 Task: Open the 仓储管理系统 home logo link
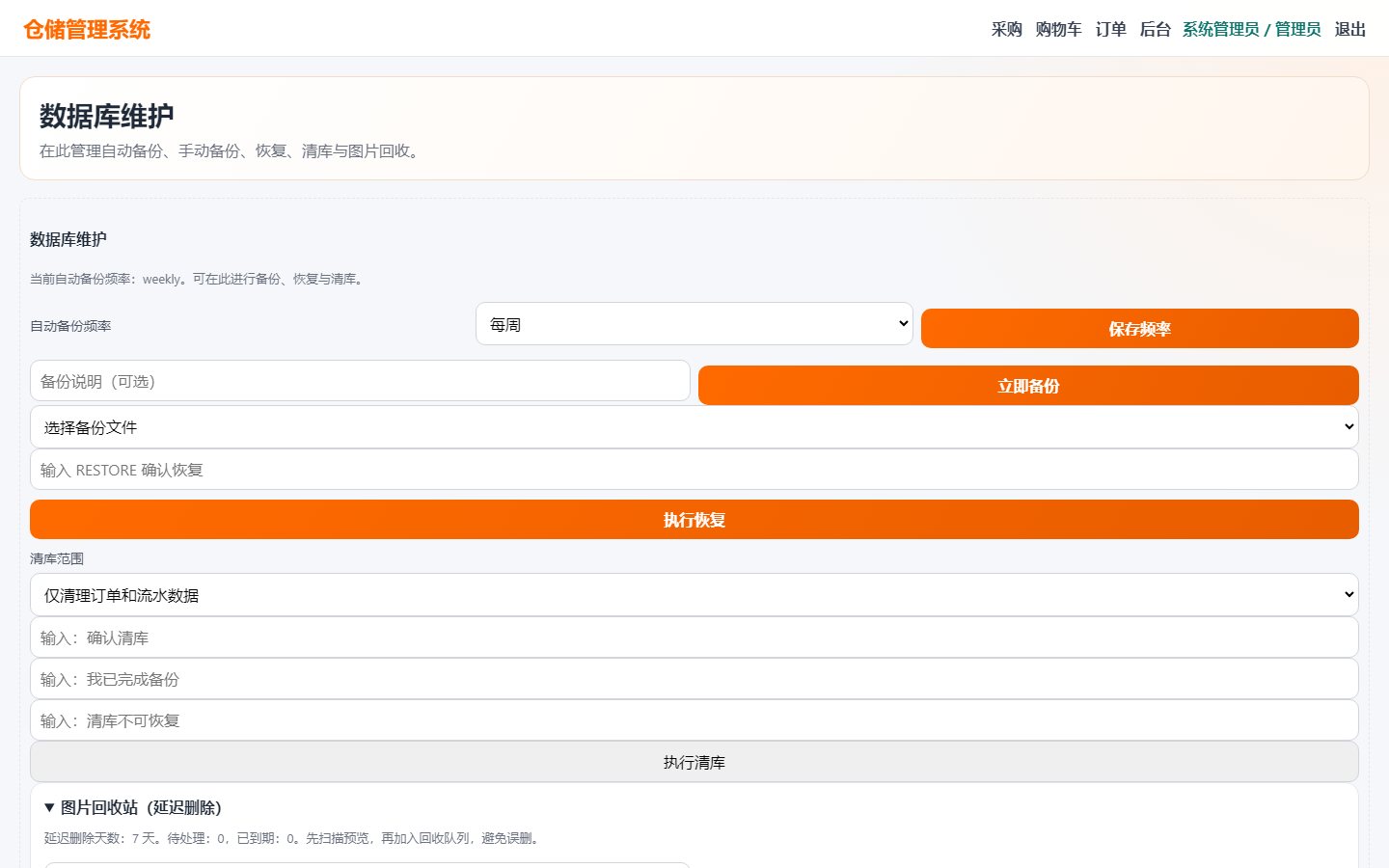(87, 29)
